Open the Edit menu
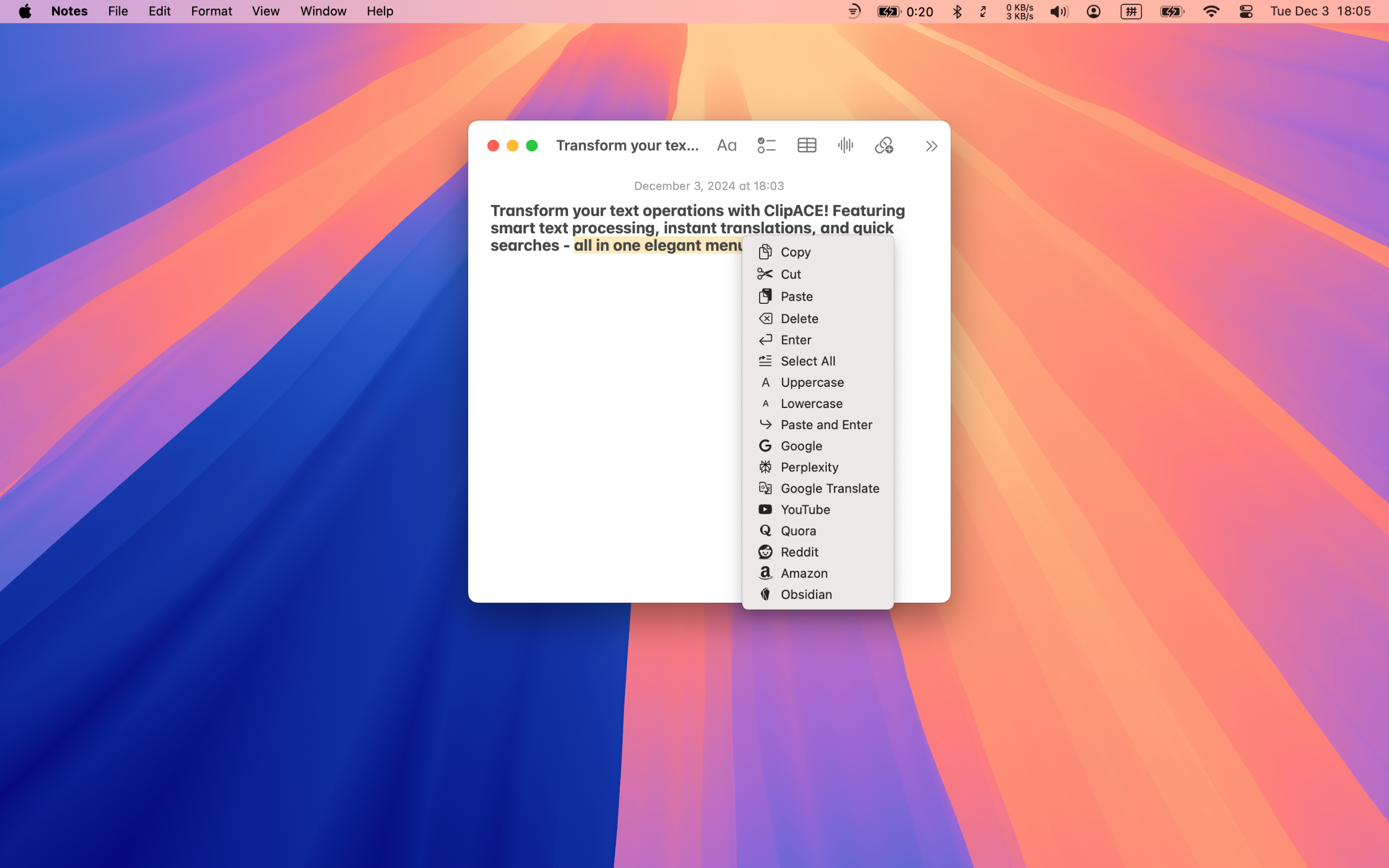The height and width of the screenshot is (868, 1389). 159,11
